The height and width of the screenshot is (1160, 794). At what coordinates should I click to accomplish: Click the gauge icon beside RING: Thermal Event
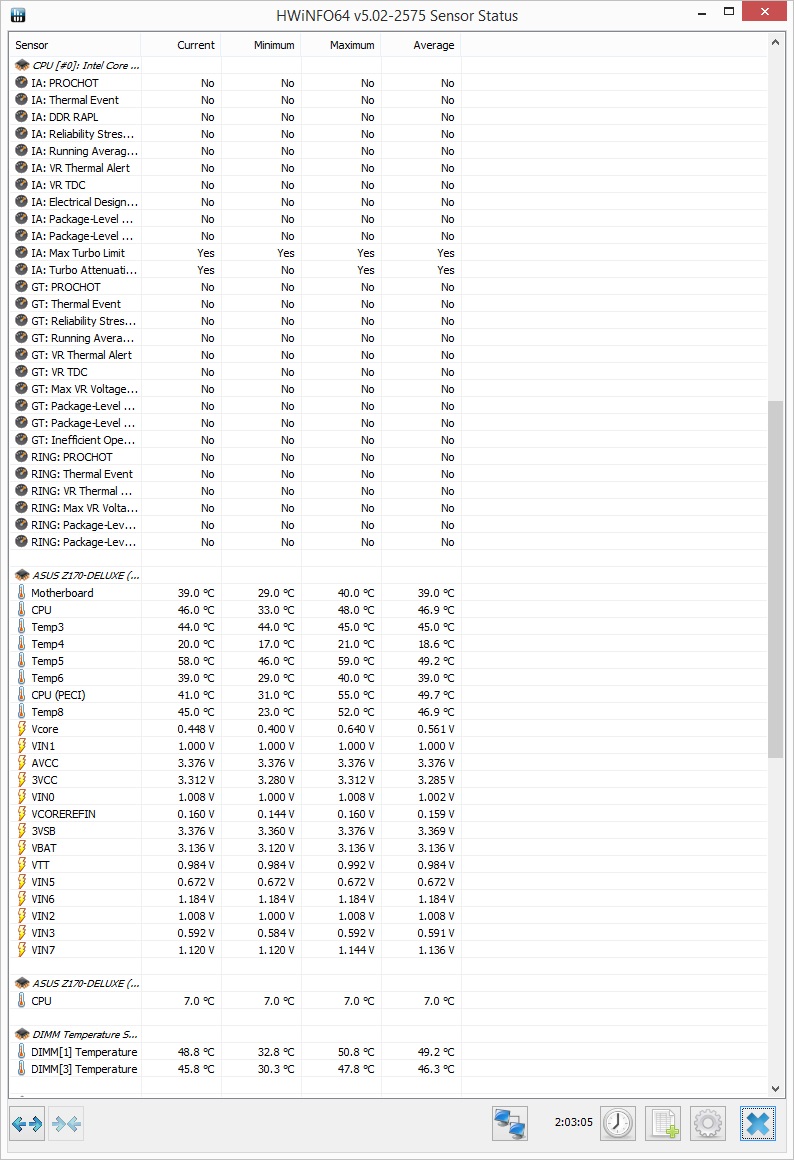click(21, 473)
